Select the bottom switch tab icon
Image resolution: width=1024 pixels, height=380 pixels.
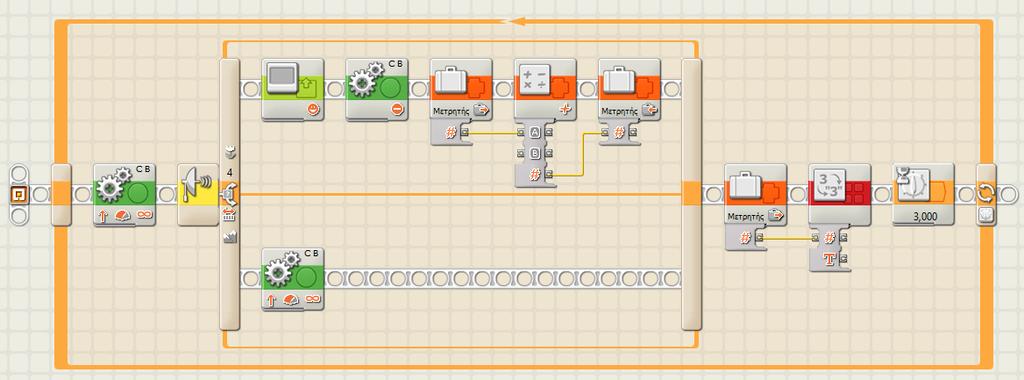tap(229, 238)
